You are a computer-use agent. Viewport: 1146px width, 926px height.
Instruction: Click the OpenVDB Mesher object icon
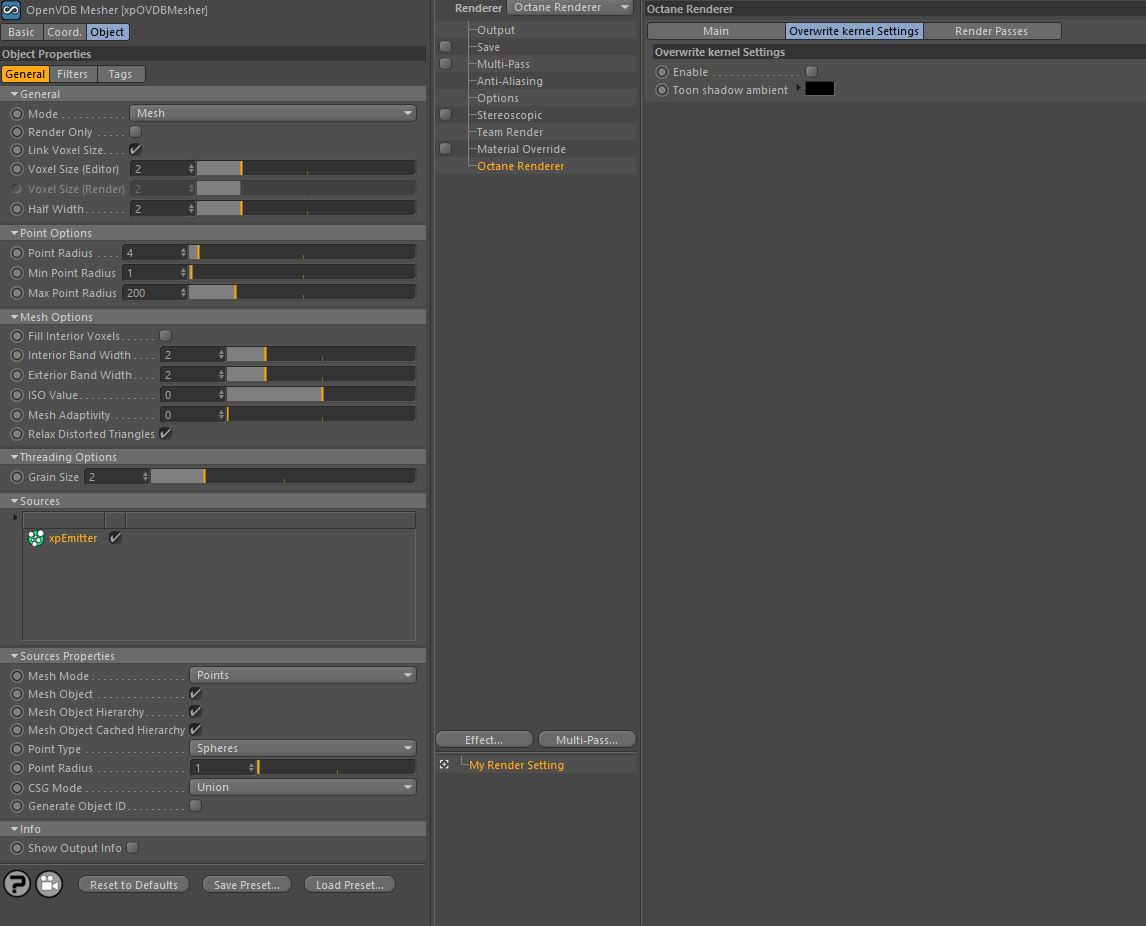coord(11,10)
